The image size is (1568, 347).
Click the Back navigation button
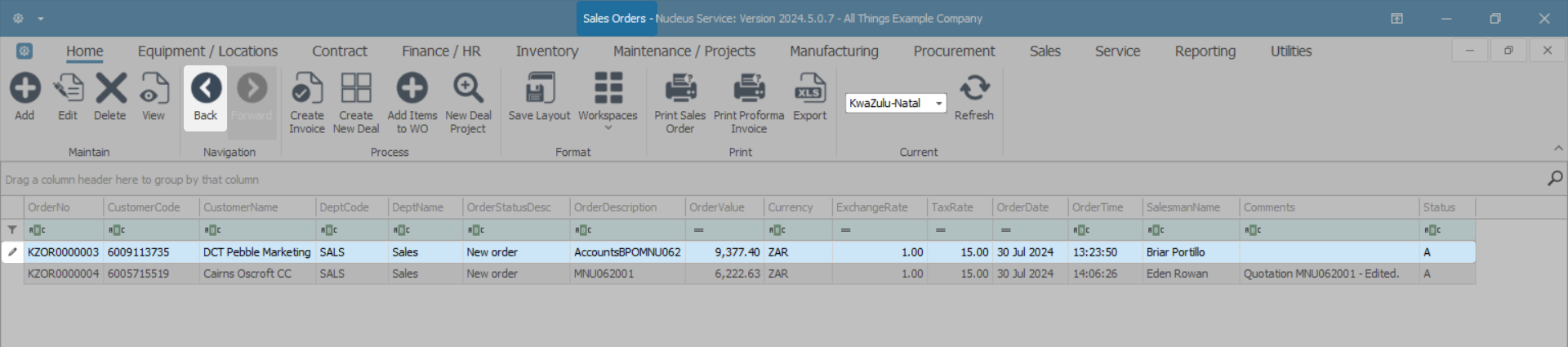206,96
